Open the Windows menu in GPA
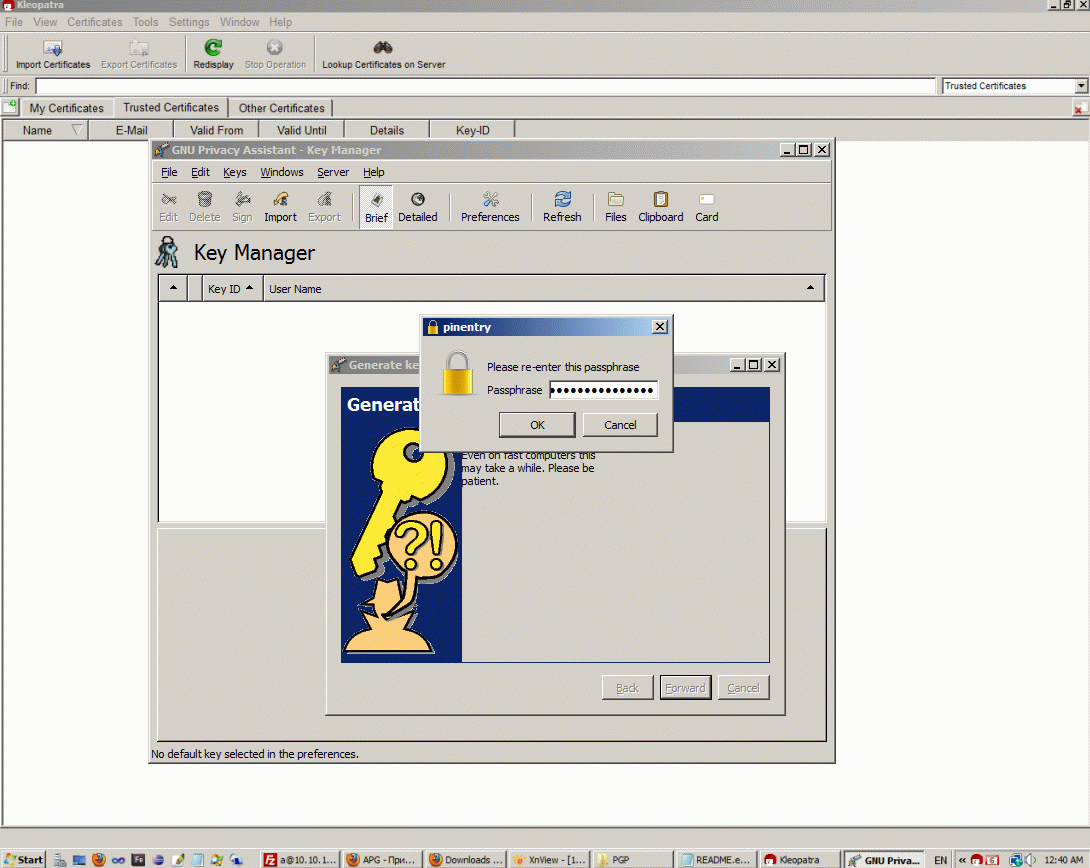1090x868 pixels. [x=282, y=172]
